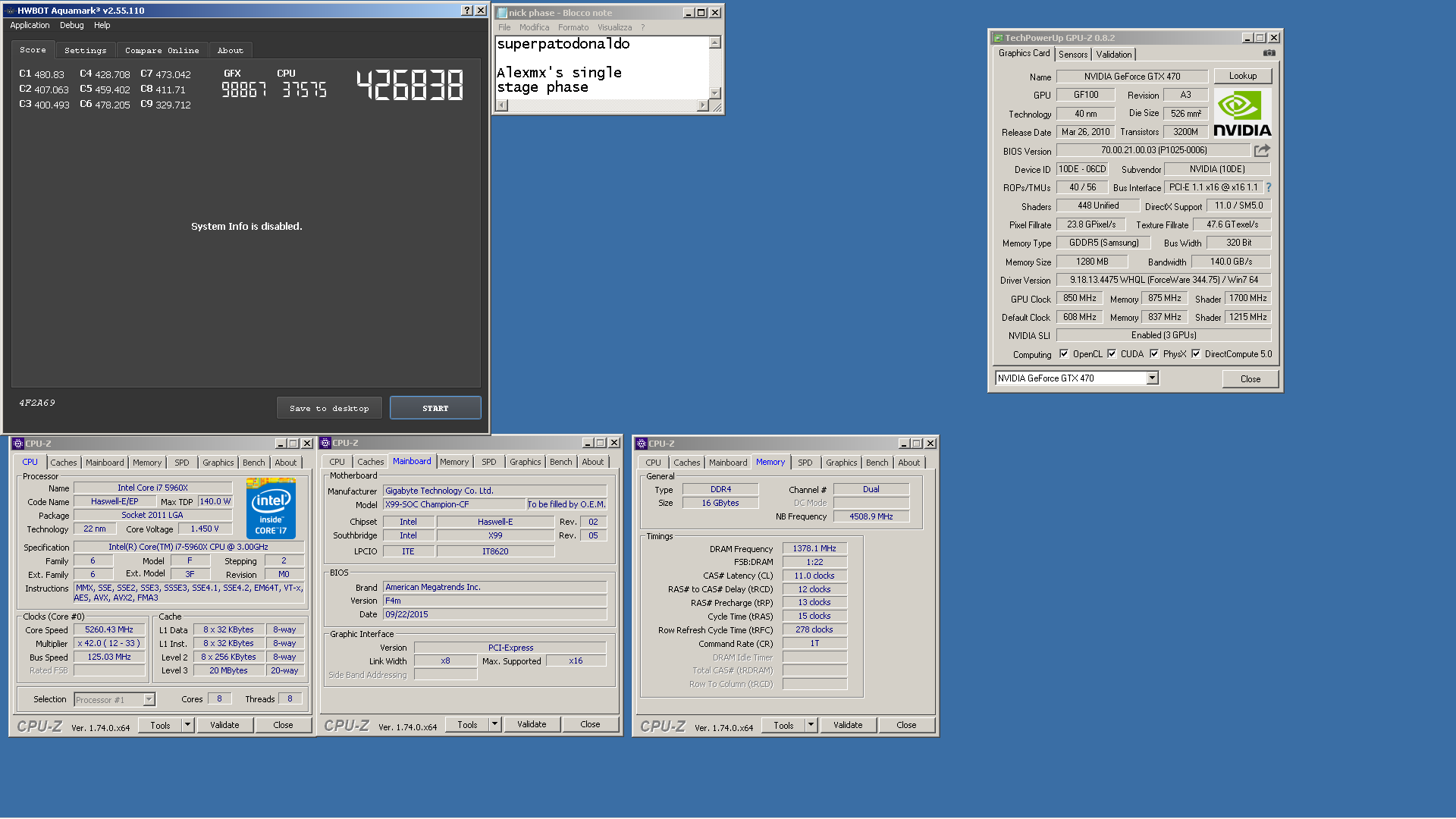Screen dimensions: 1456x819
Task: Open Notepad Formato menu
Action: pyautogui.click(x=573, y=27)
